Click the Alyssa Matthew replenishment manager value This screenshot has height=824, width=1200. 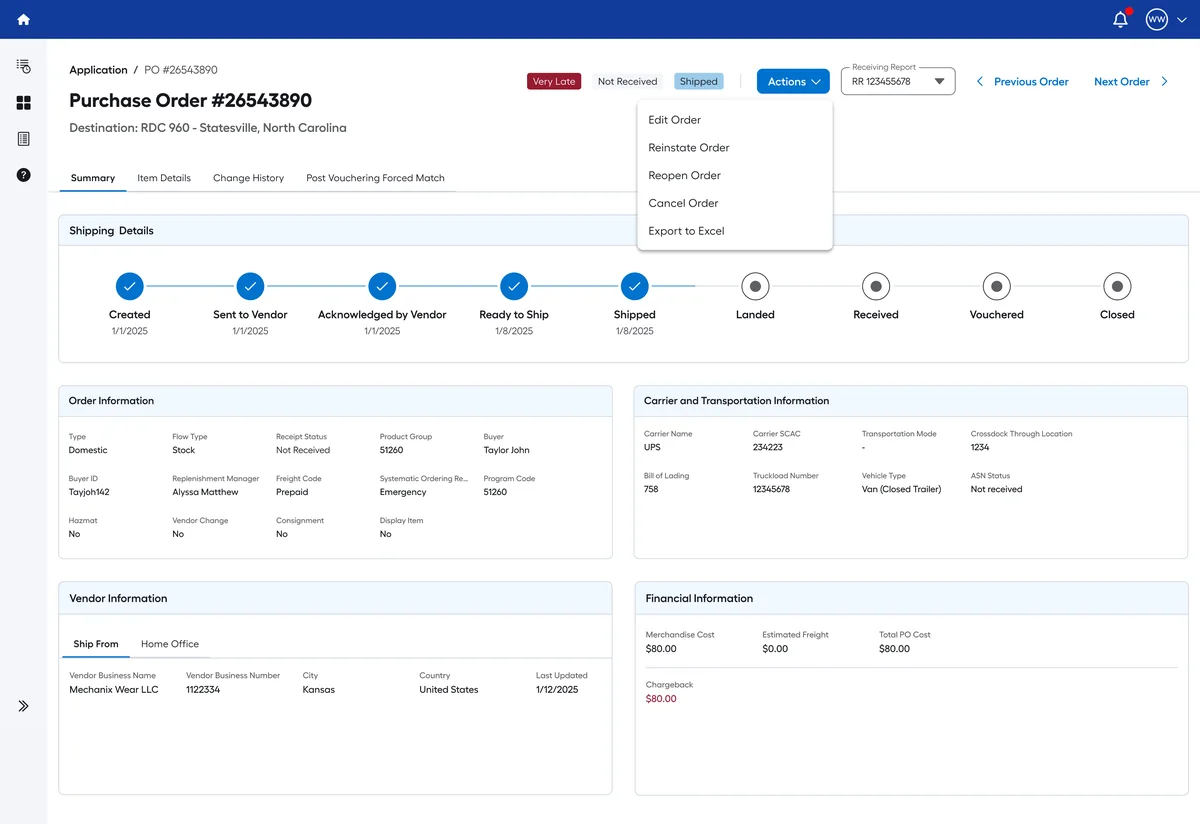205,492
